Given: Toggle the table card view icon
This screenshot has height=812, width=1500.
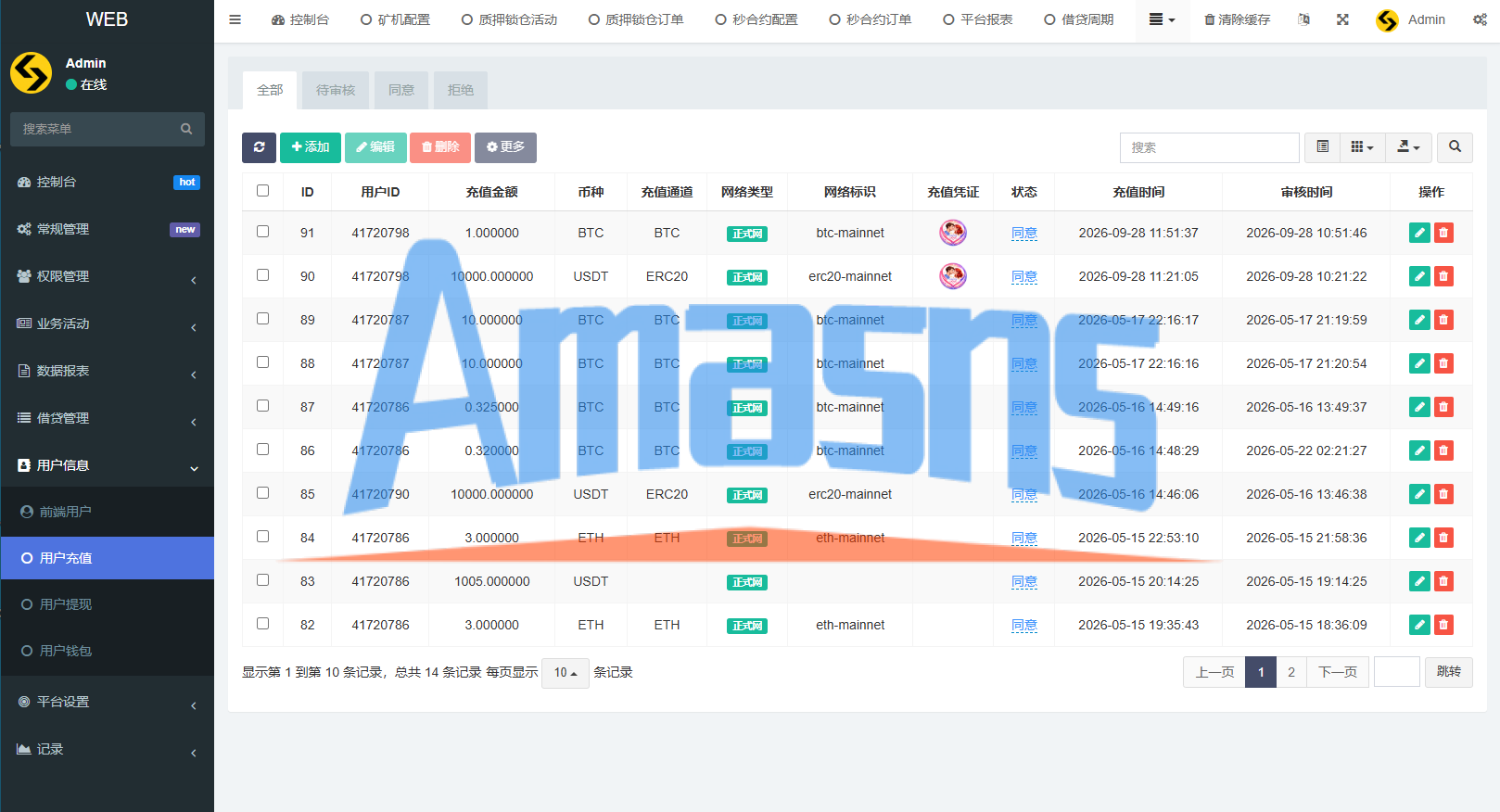Looking at the screenshot, I should (1322, 147).
